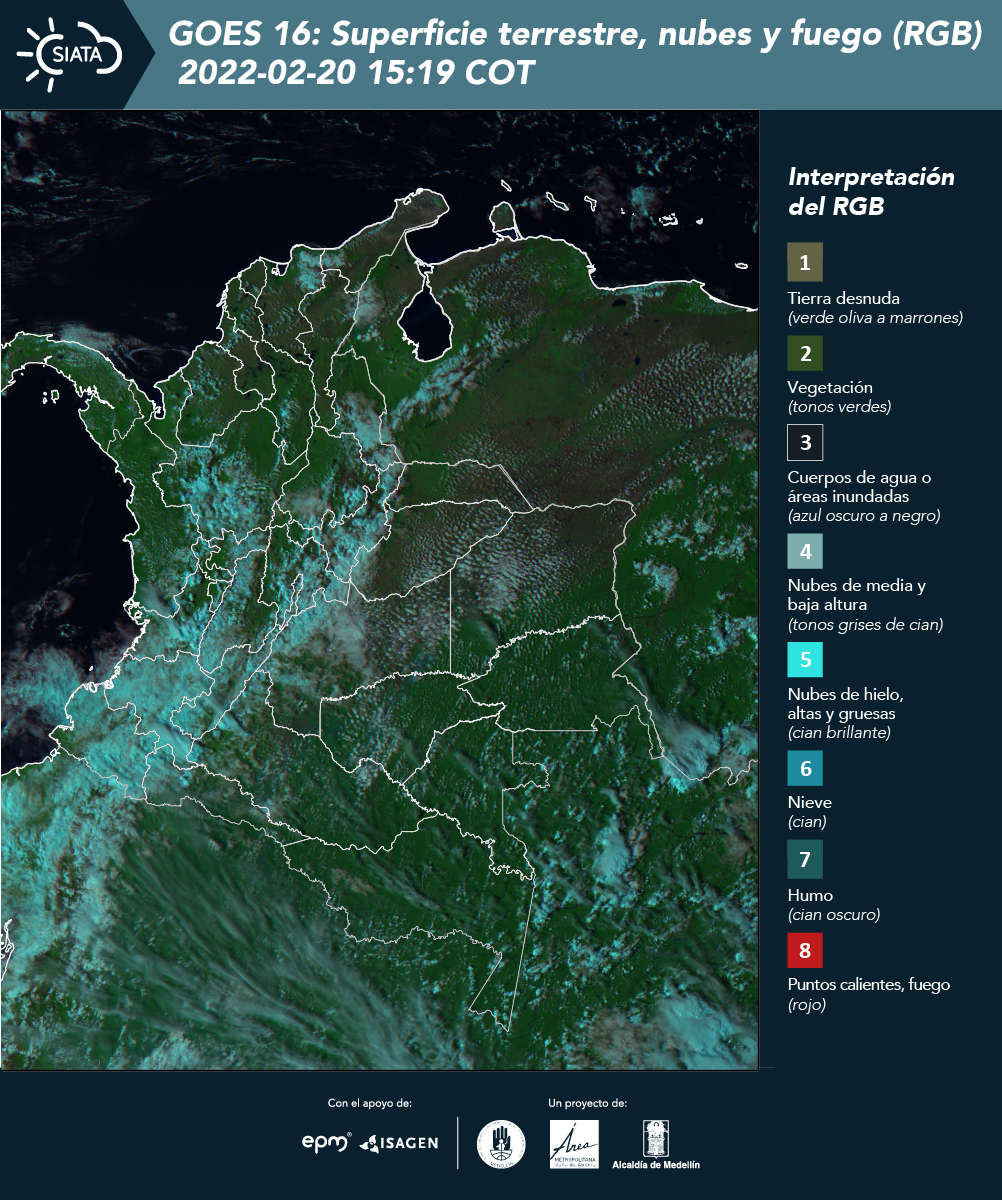
Task: Click the GOES 16 title text
Action: pyautogui.click(x=576, y=35)
